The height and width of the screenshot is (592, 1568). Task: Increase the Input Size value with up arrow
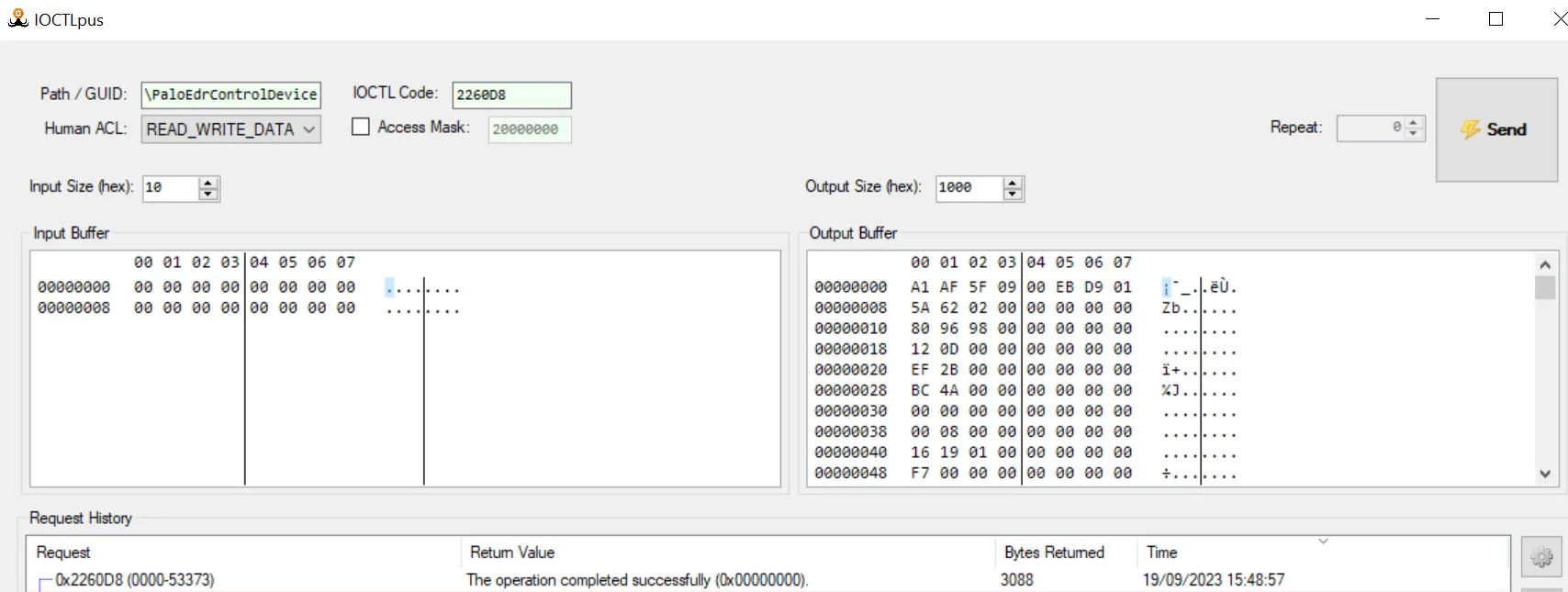[208, 183]
